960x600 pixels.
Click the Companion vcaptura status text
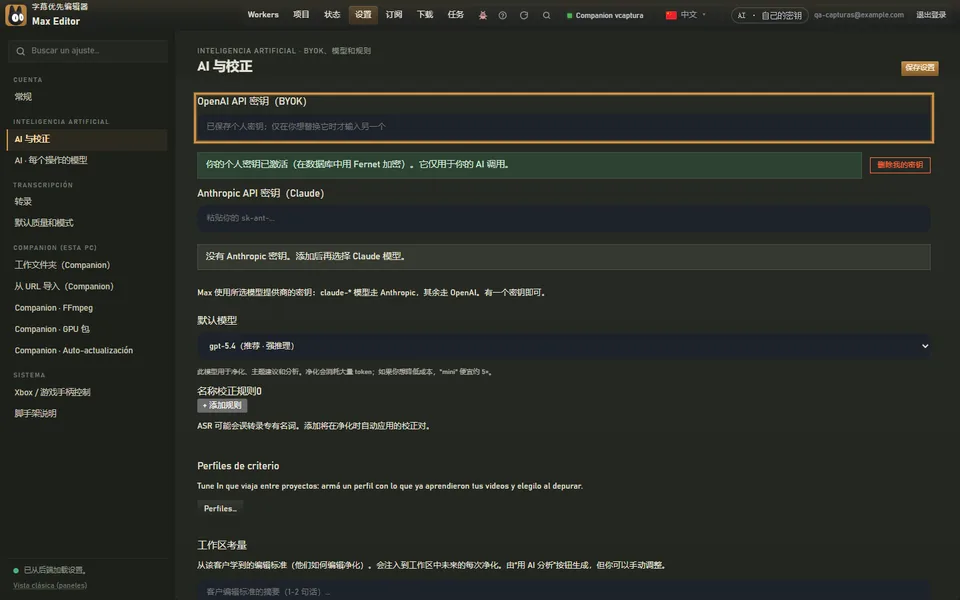609,15
